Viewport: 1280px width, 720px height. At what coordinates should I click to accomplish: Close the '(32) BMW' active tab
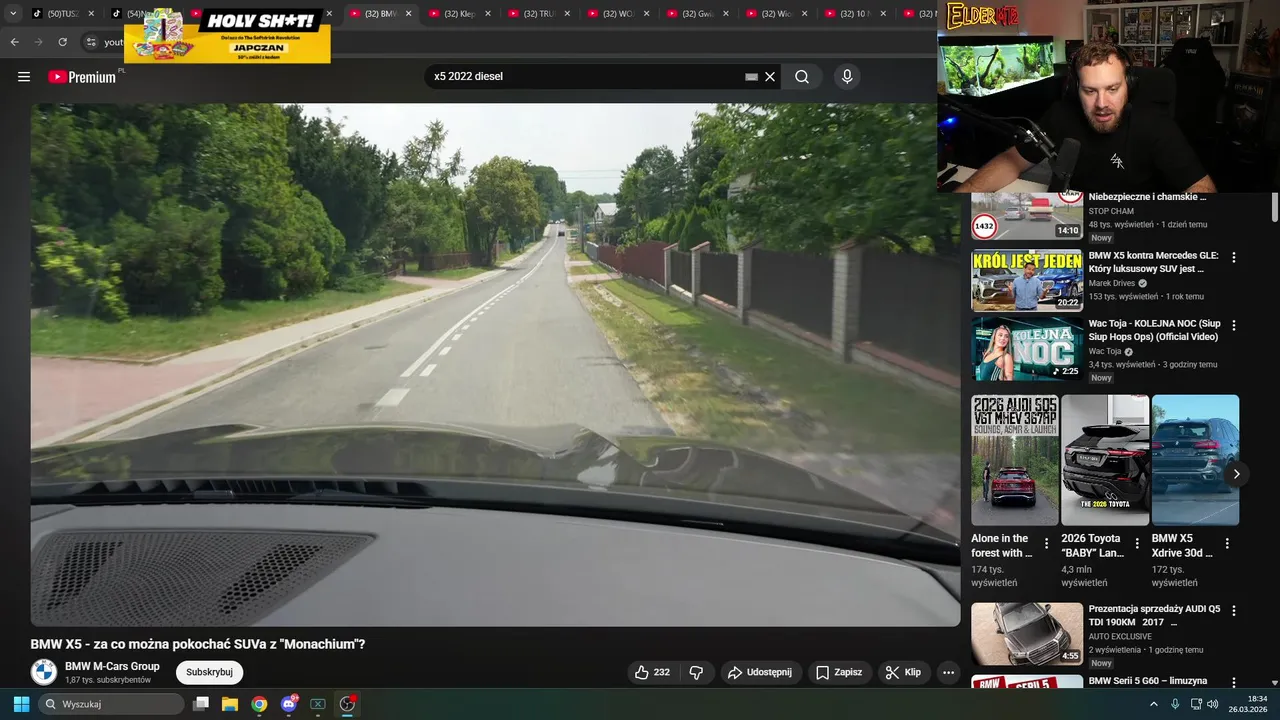[408, 14]
